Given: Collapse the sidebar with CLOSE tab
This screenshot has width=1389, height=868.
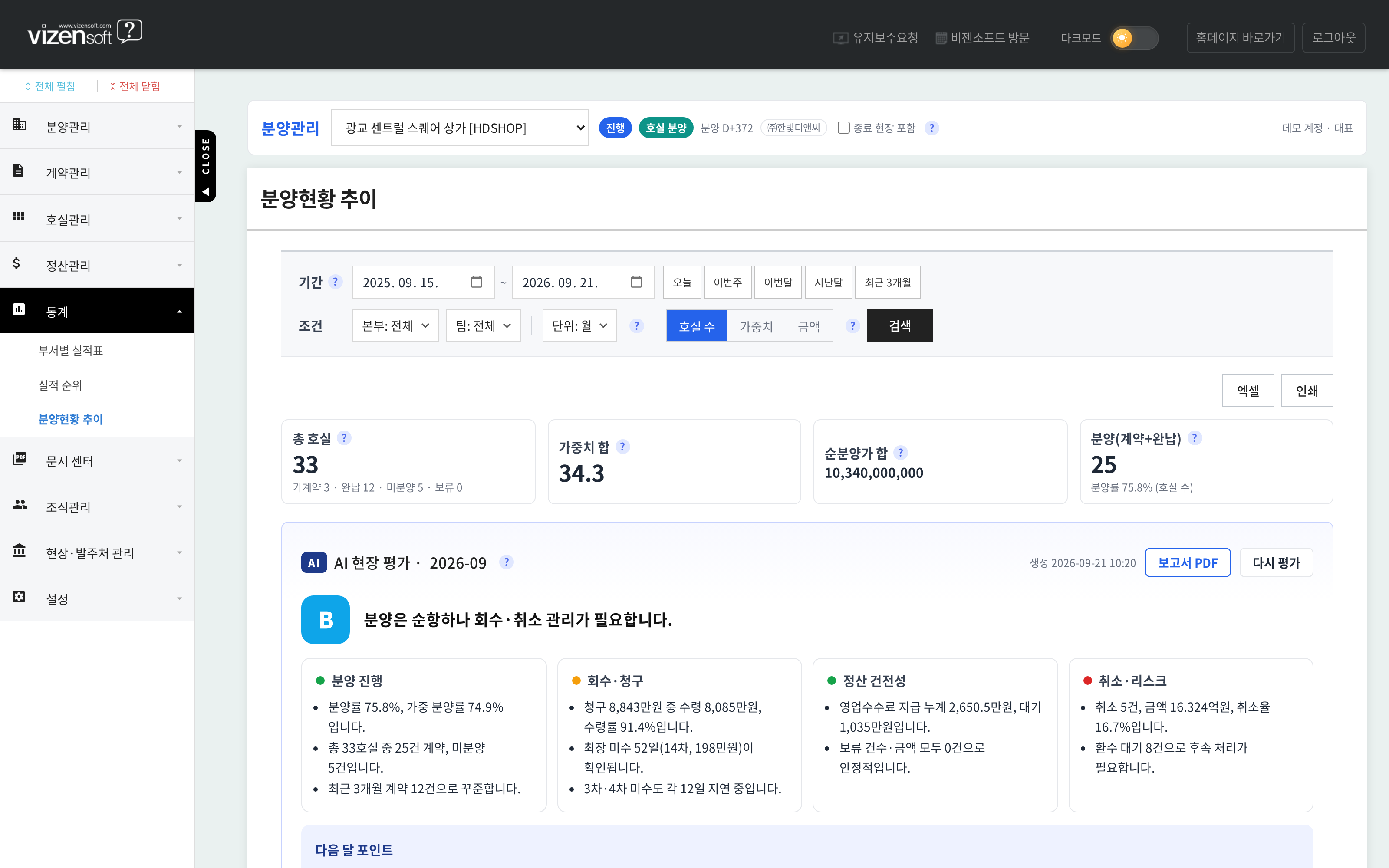Looking at the screenshot, I should pos(205,166).
